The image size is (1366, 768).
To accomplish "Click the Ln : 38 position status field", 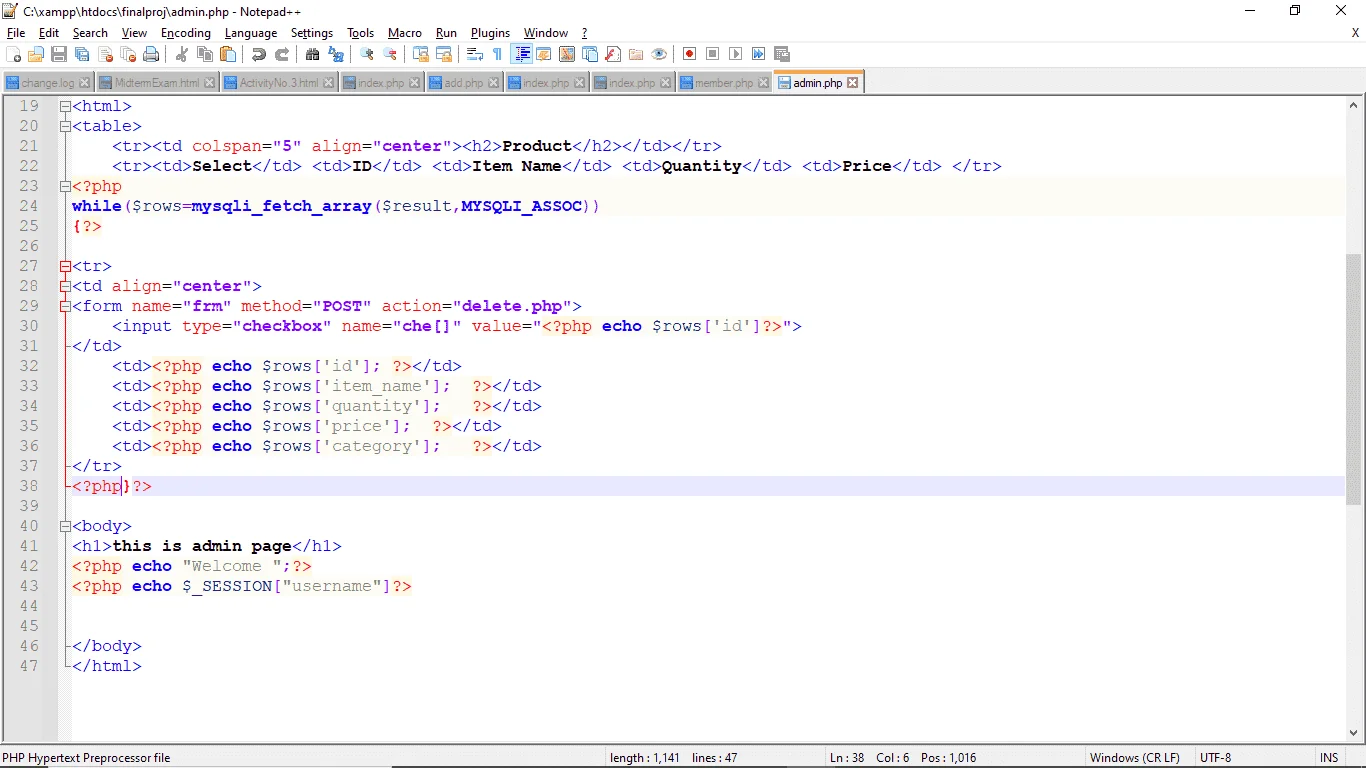I will 847,758.
